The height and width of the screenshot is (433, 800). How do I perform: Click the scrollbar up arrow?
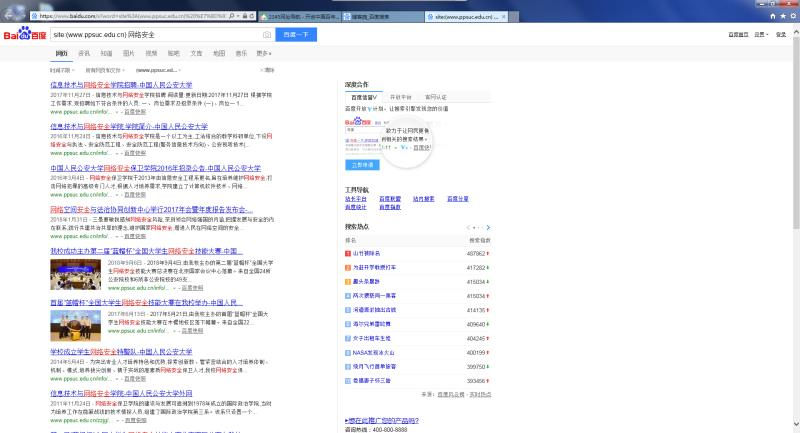[x=796, y=32]
